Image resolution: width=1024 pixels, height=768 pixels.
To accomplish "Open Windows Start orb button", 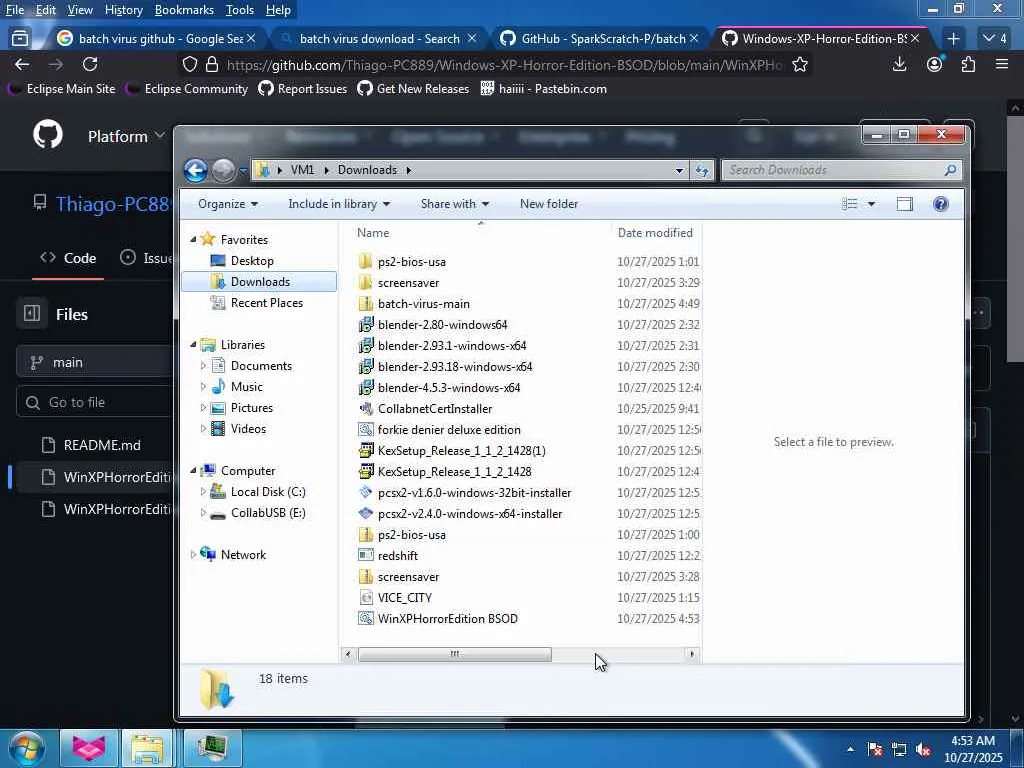I will point(27,748).
